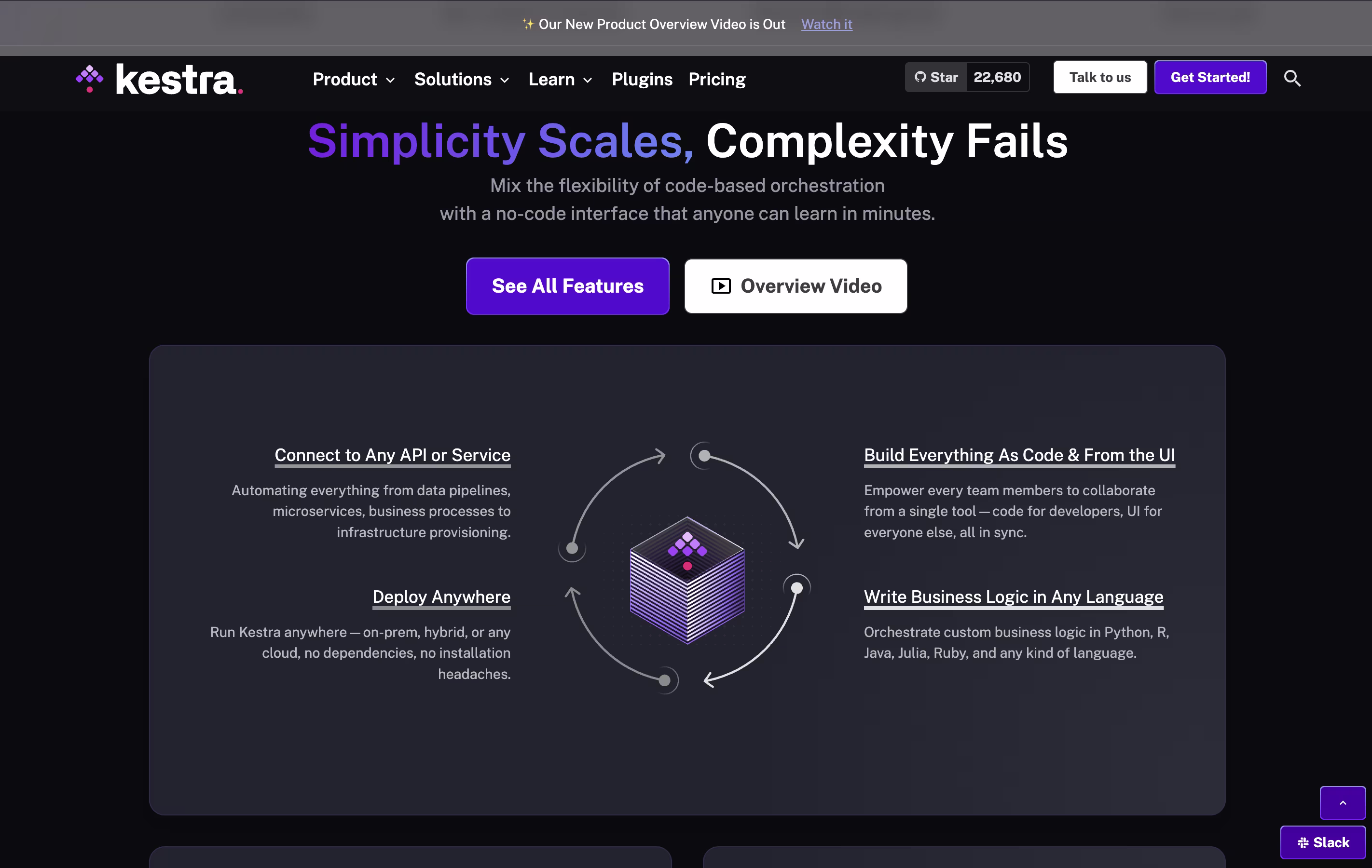Follow the Watch it banner link

tap(826, 24)
